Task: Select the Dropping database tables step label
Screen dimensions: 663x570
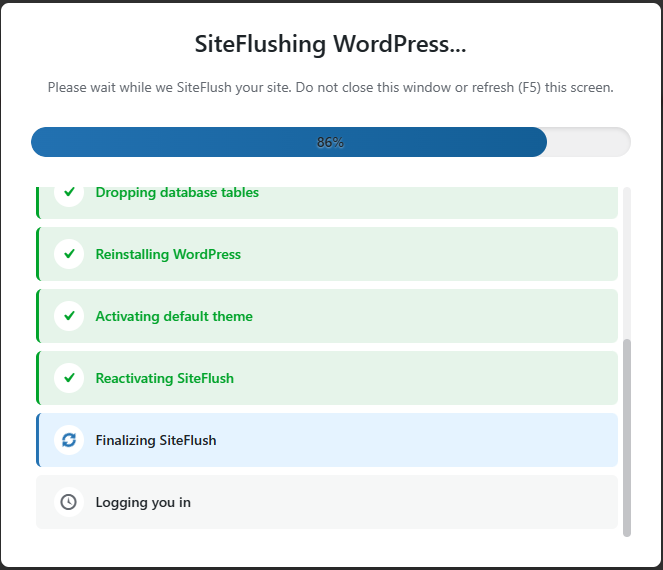Action: pyautogui.click(x=177, y=193)
